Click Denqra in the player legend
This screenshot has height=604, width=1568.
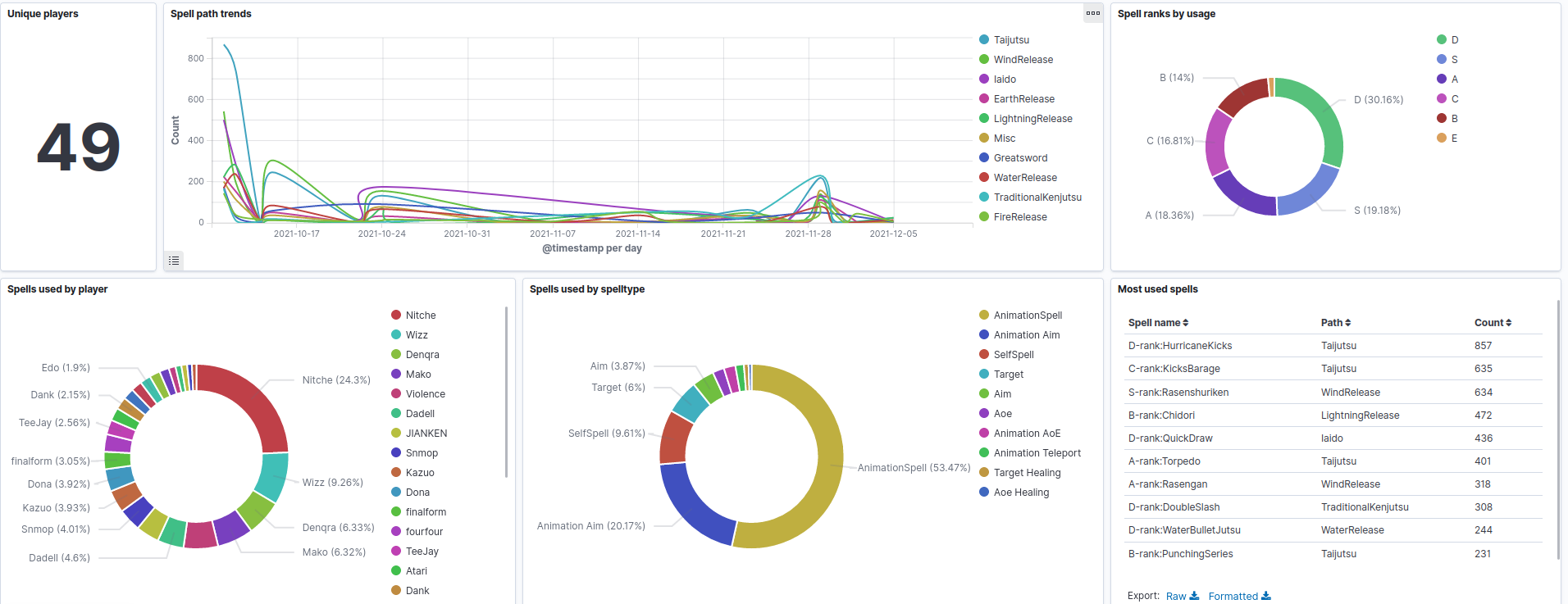[x=422, y=355]
